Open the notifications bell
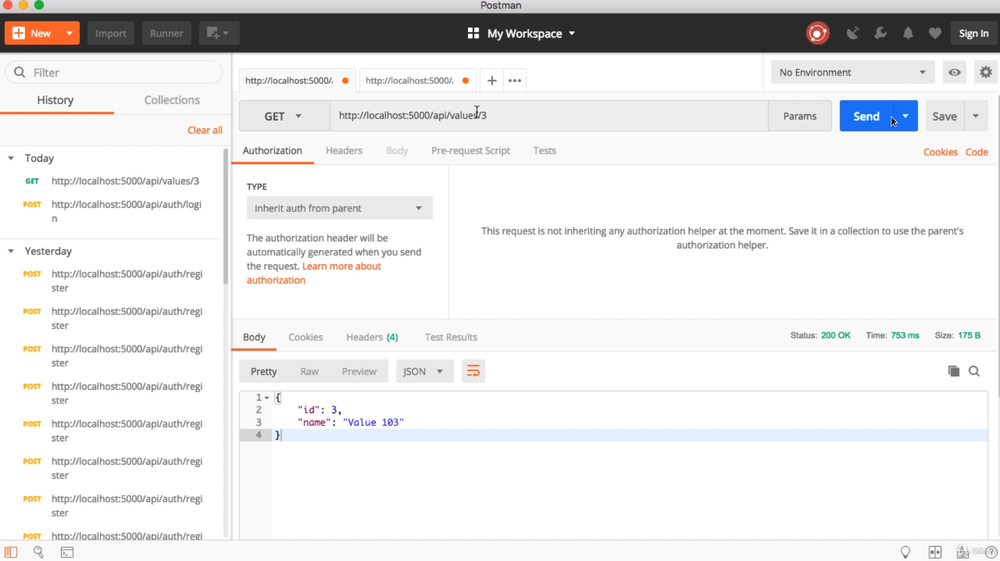1000x561 pixels. (x=908, y=33)
